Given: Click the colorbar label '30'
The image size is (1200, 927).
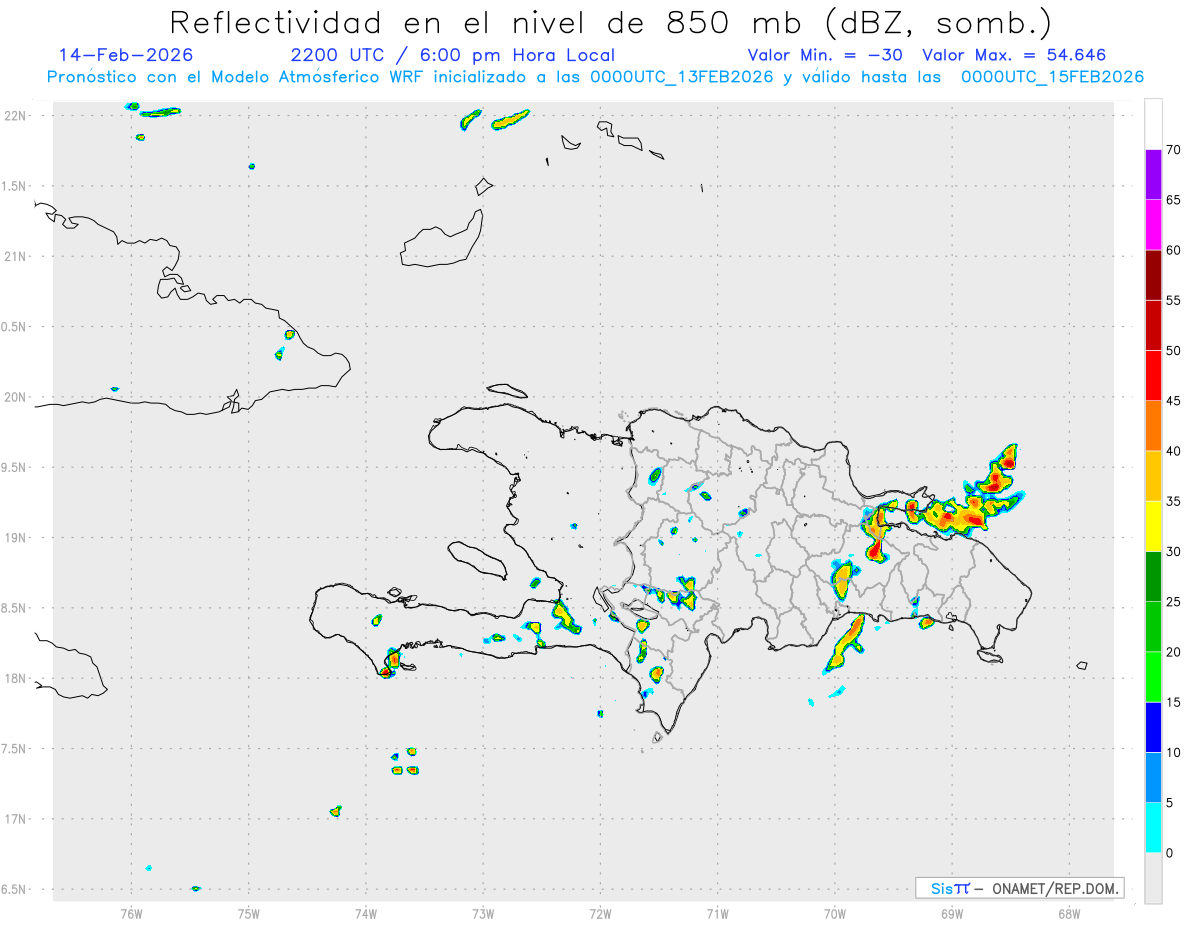Looking at the screenshot, I should tap(1174, 552).
